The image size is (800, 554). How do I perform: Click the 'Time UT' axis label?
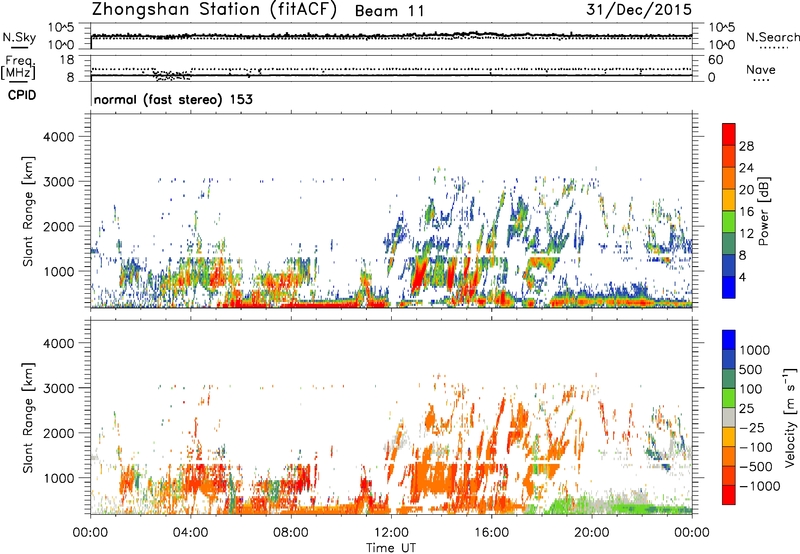click(x=391, y=548)
